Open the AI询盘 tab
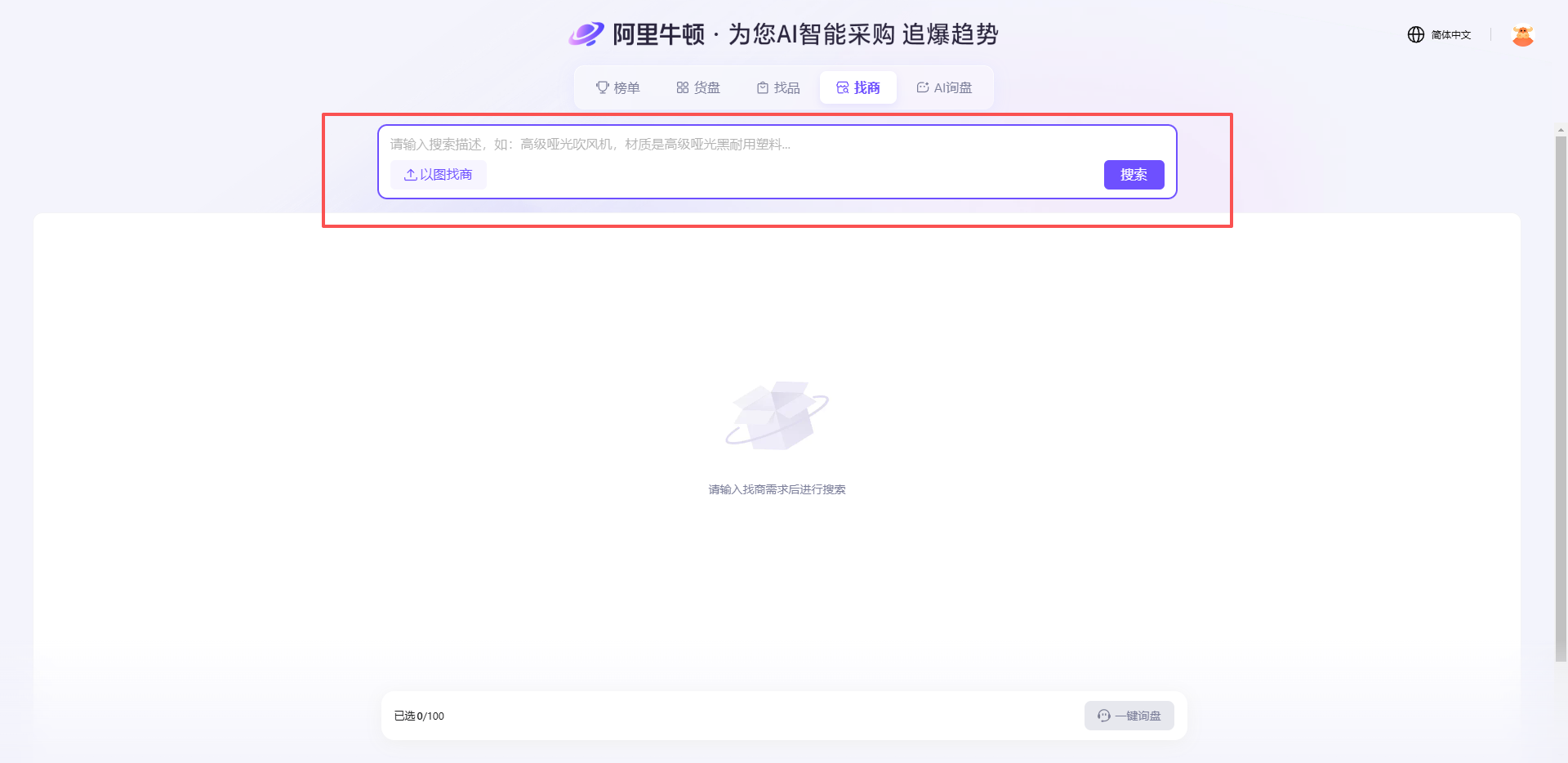This screenshot has width=1568, height=763. 944,87
